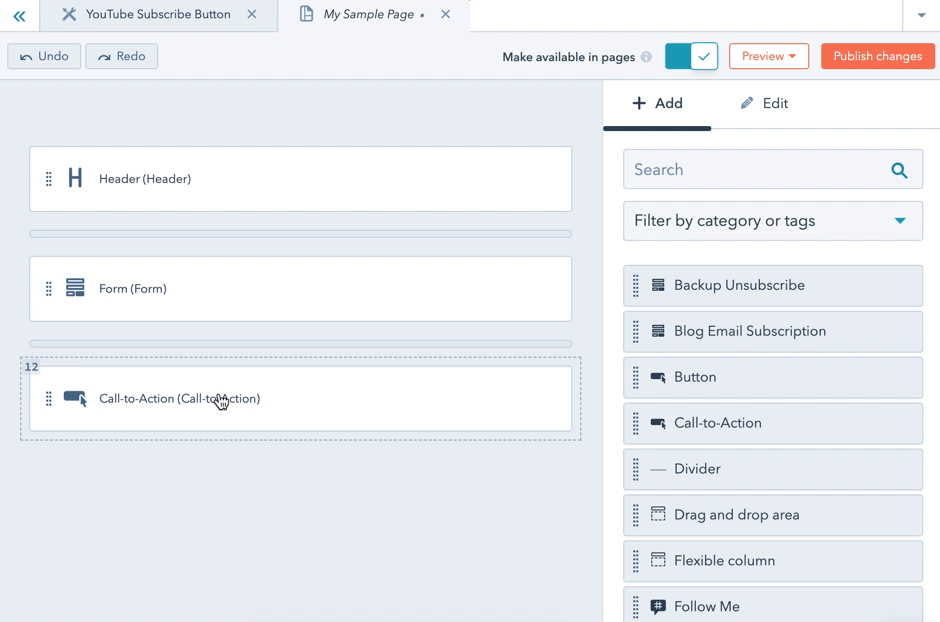Toggle Make available in pages switch
Viewport: 940px width, 622px height.
(x=691, y=56)
